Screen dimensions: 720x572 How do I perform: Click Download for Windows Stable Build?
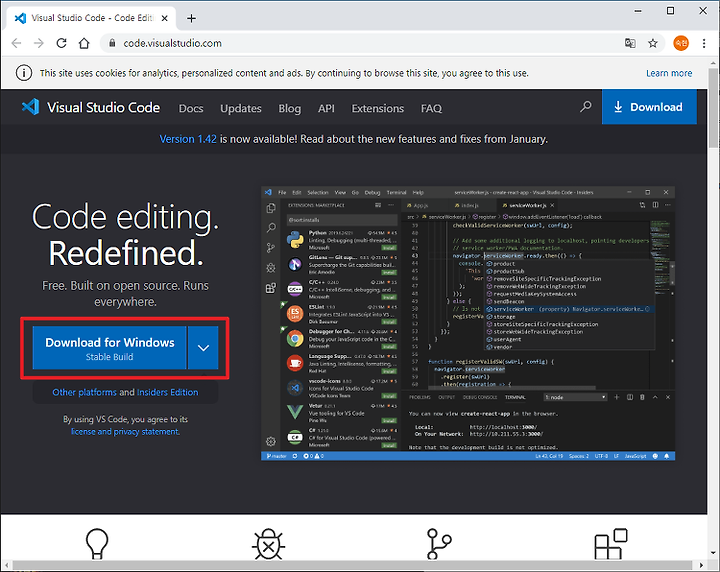(109, 348)
